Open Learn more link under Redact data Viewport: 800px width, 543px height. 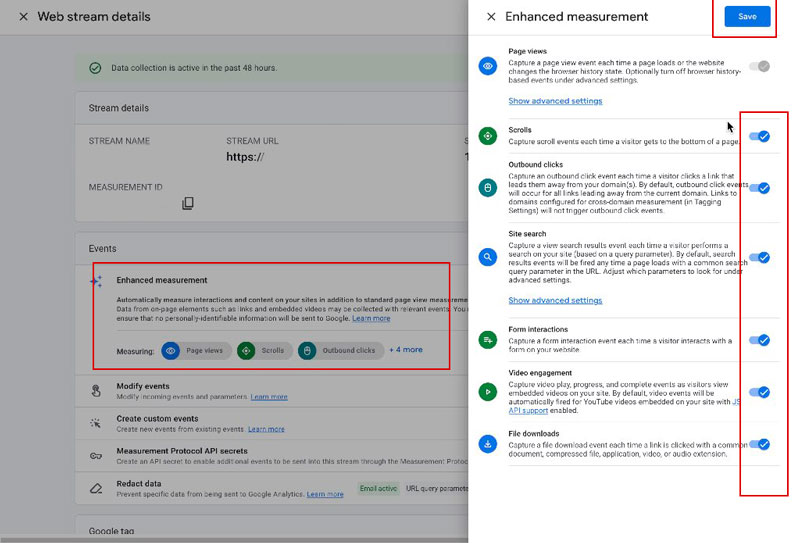pos(325,495)
